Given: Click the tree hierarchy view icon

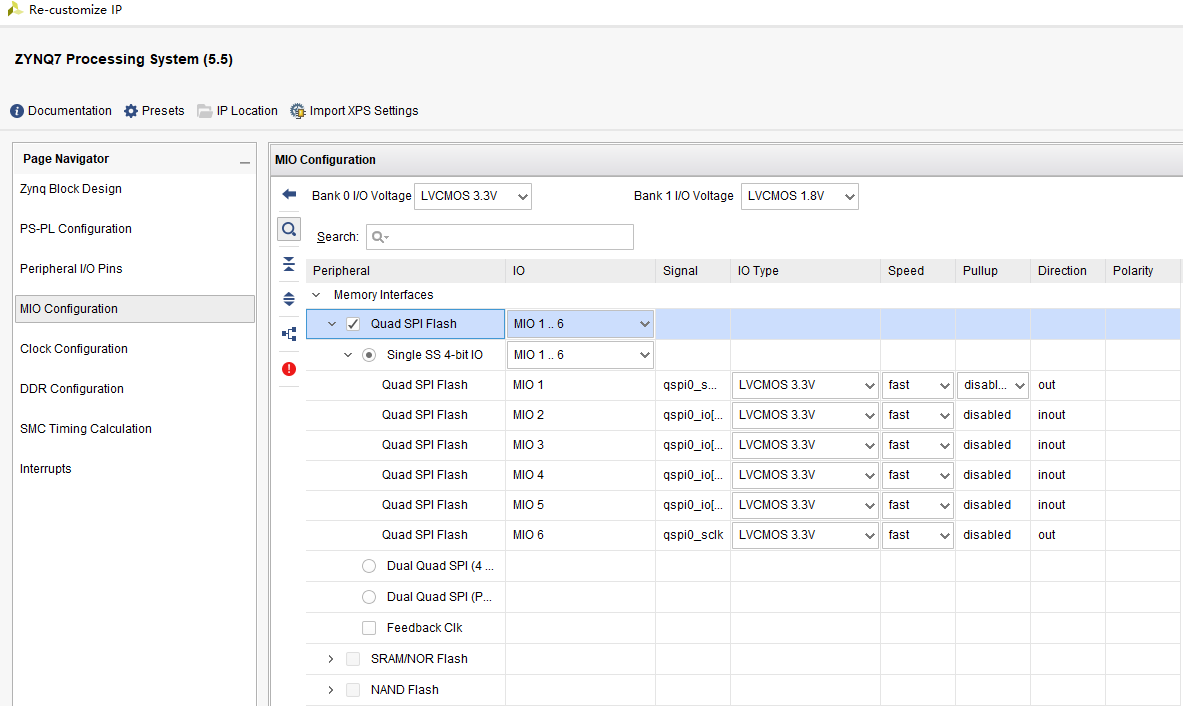Looking at the screenshot, I should pos(289,333).
